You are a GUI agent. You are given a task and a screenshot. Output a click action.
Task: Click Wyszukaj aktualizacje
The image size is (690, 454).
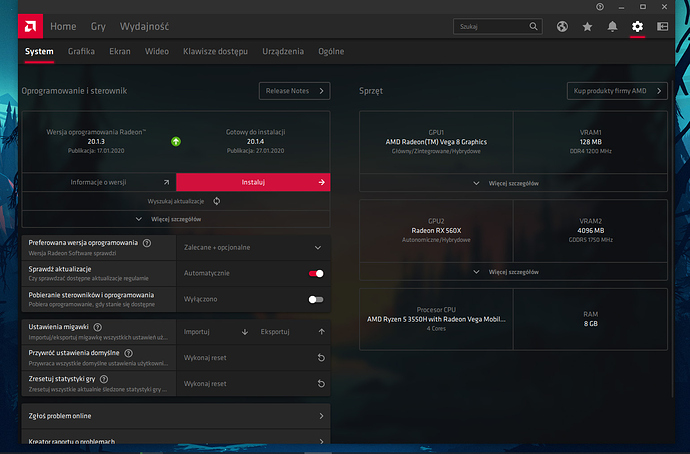[176, 201]
